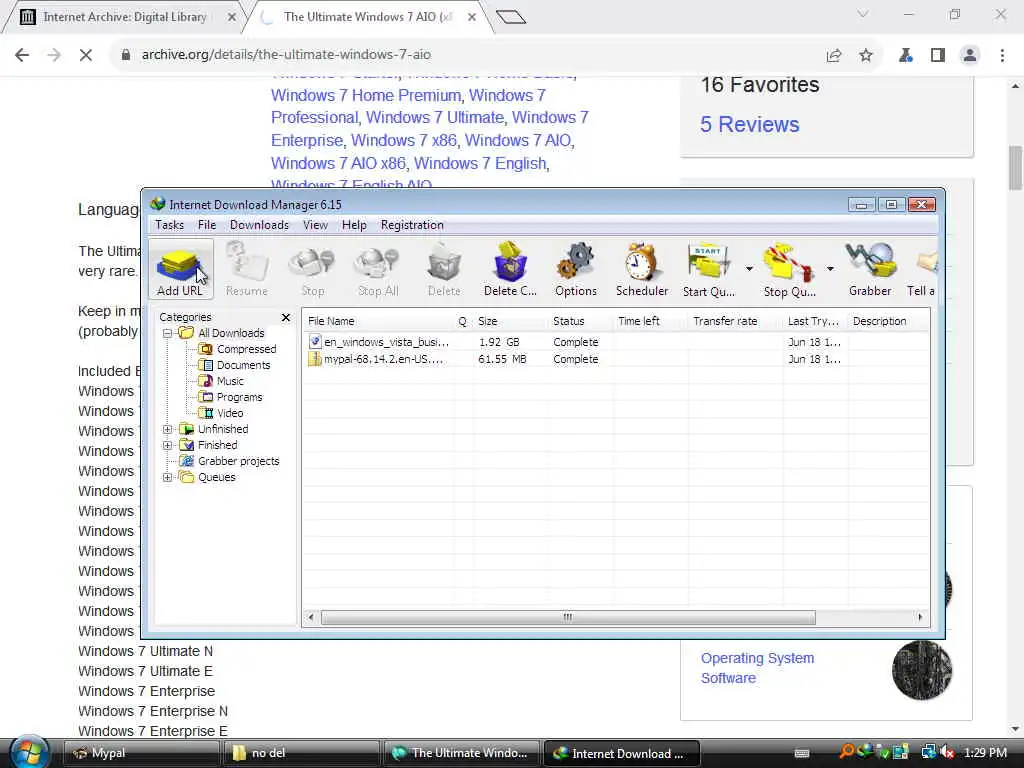This screenshot has height=768, width=1024.
Task: Sort by Time left column header
Action: (650, 321)
